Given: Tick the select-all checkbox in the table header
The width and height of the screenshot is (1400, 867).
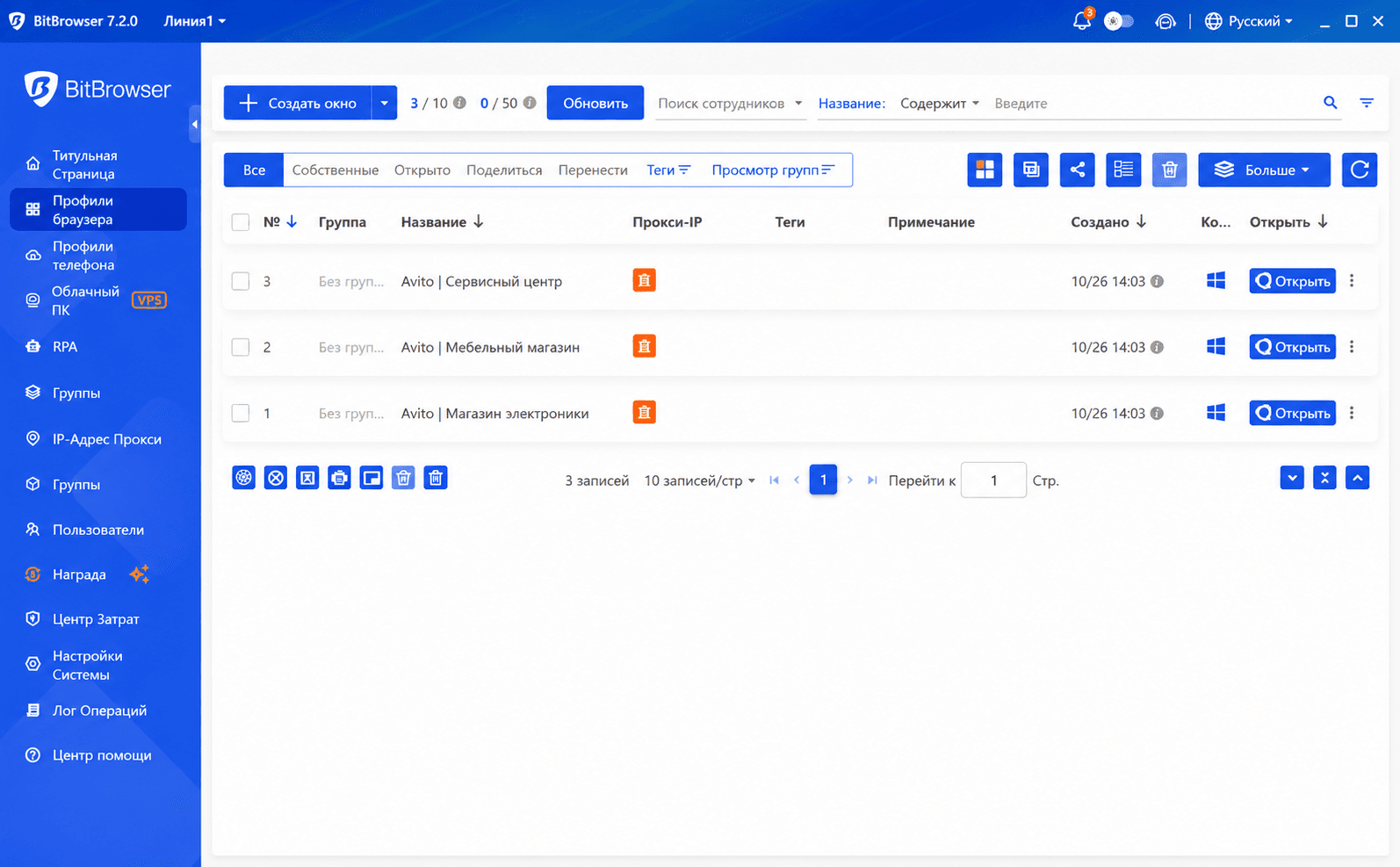Looking at the screenshot, I should (x=241, y=222).
